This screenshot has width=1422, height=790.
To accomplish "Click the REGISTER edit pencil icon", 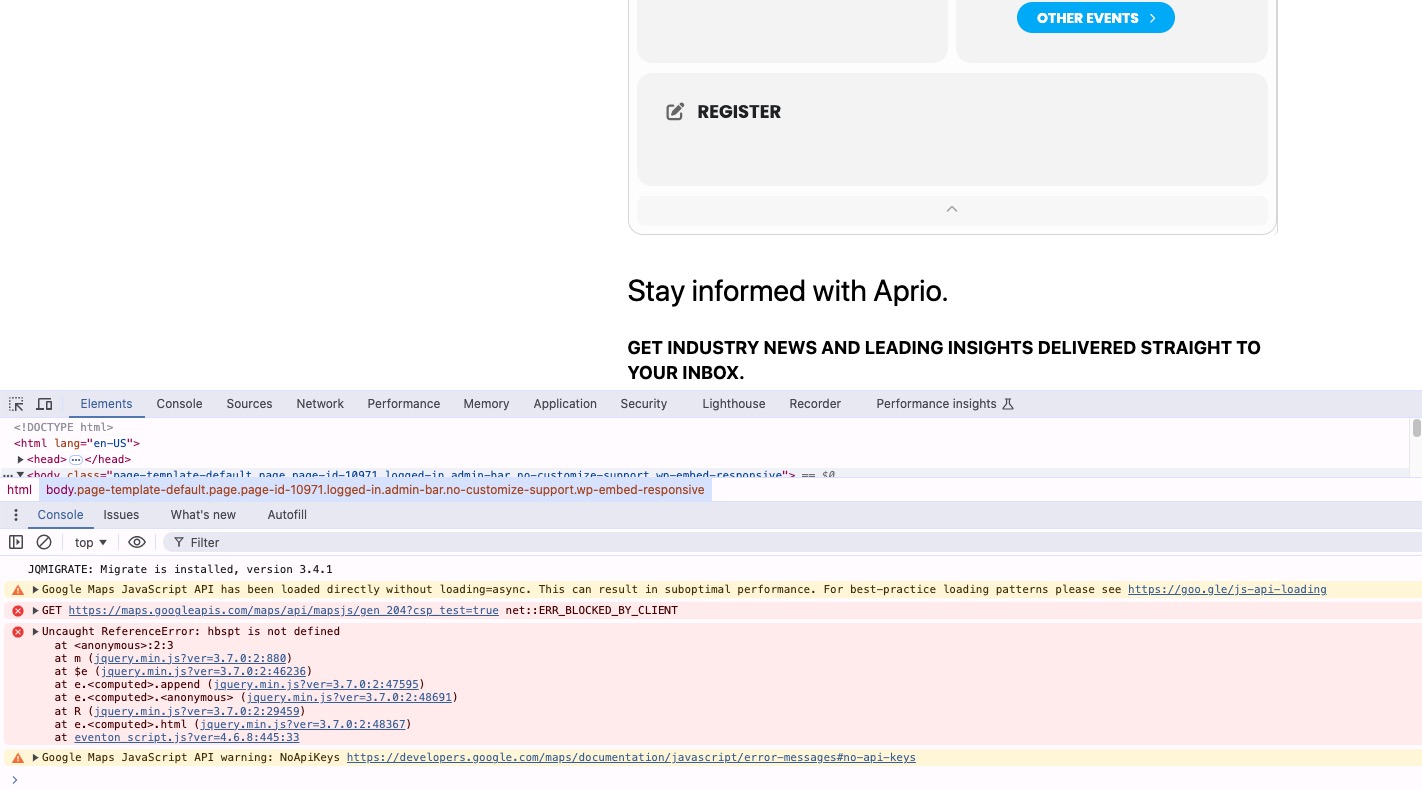I will tap(675, 112).
